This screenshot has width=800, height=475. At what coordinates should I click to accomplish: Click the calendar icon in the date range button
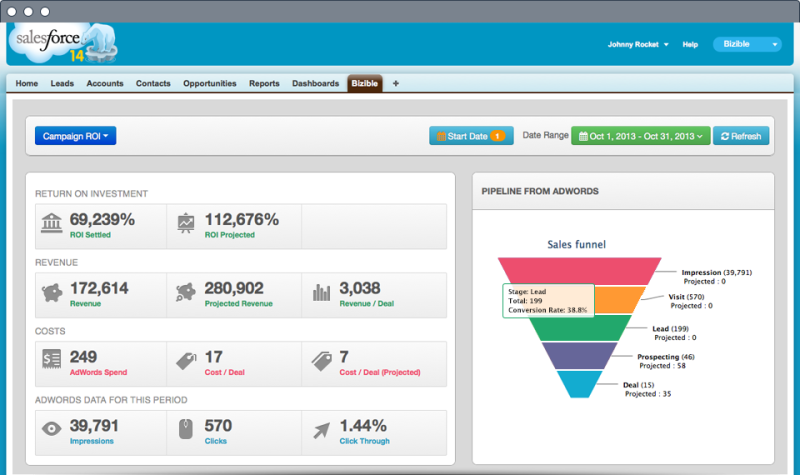pyautogui.click(x=583, y=136)
